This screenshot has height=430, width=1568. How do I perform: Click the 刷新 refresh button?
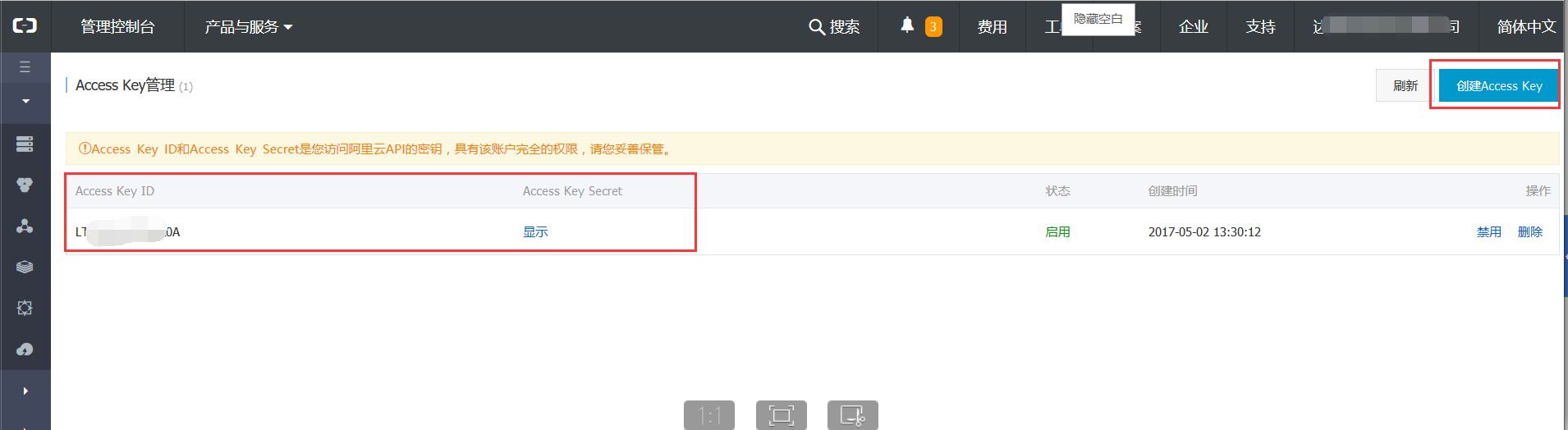coord(1405,85)
